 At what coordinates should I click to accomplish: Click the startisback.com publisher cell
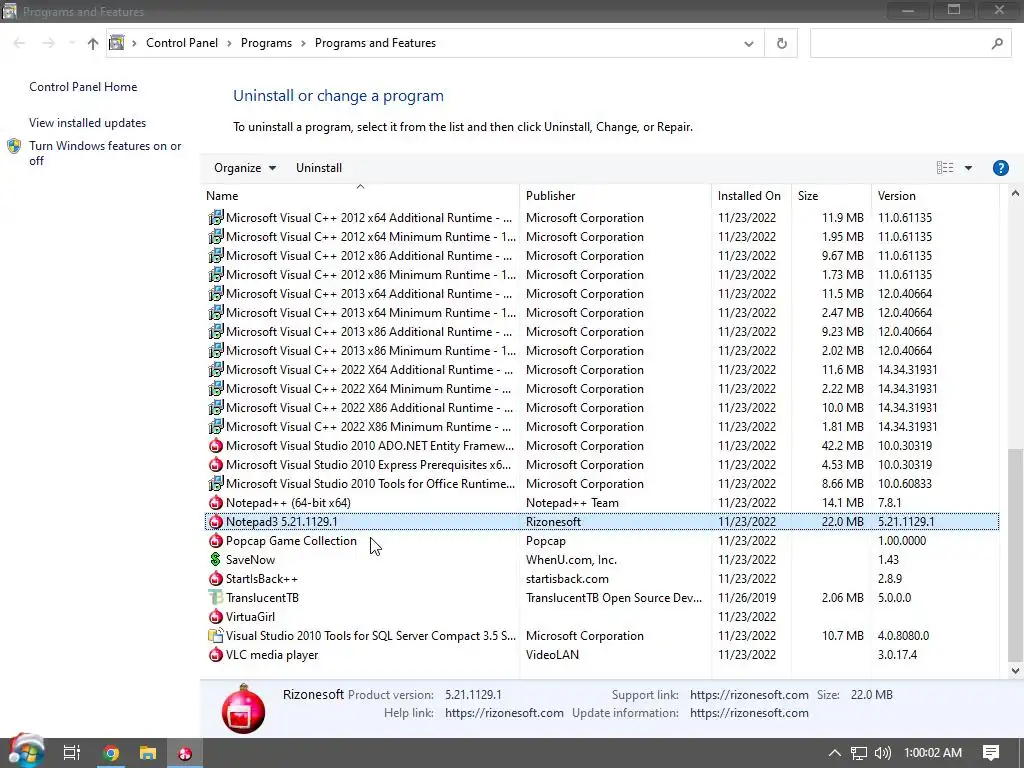click(567, 579)
